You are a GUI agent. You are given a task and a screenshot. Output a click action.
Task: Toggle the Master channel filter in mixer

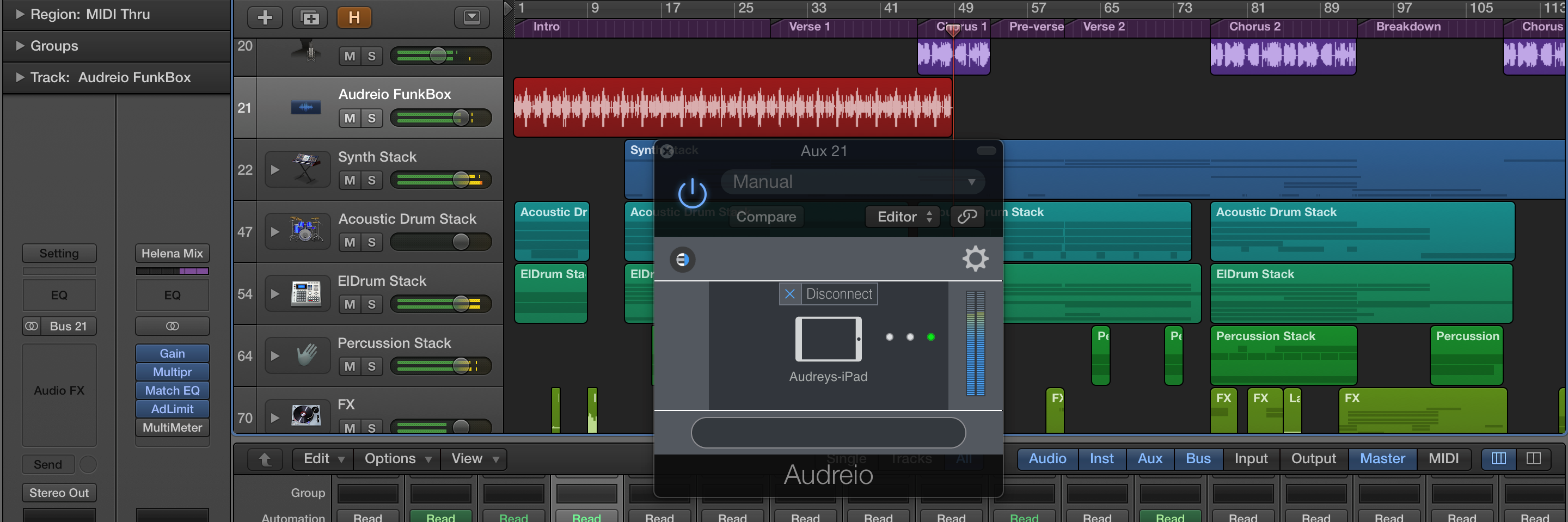[x=1382, y=459]
